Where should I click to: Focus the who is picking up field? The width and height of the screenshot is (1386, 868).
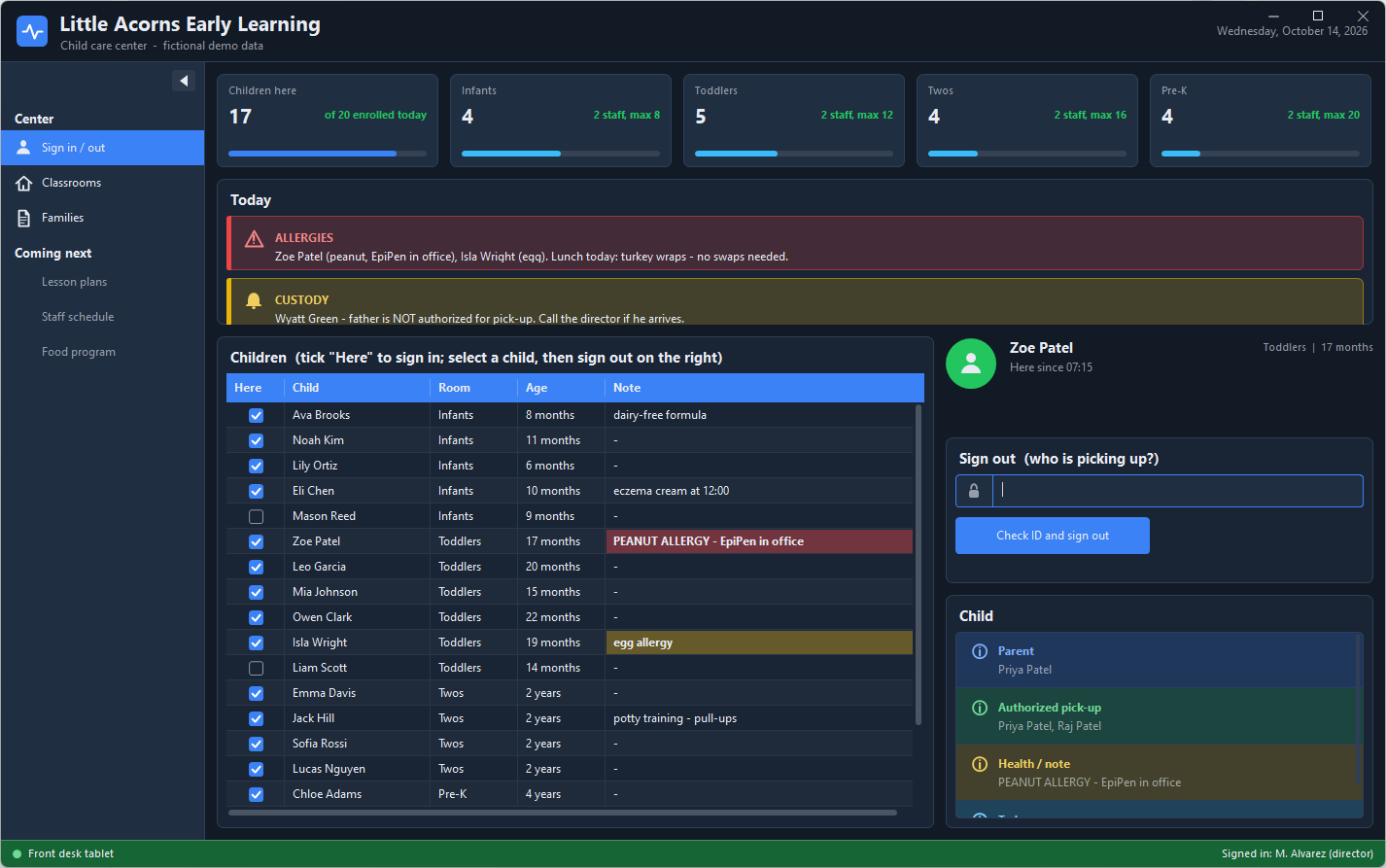1177,491
